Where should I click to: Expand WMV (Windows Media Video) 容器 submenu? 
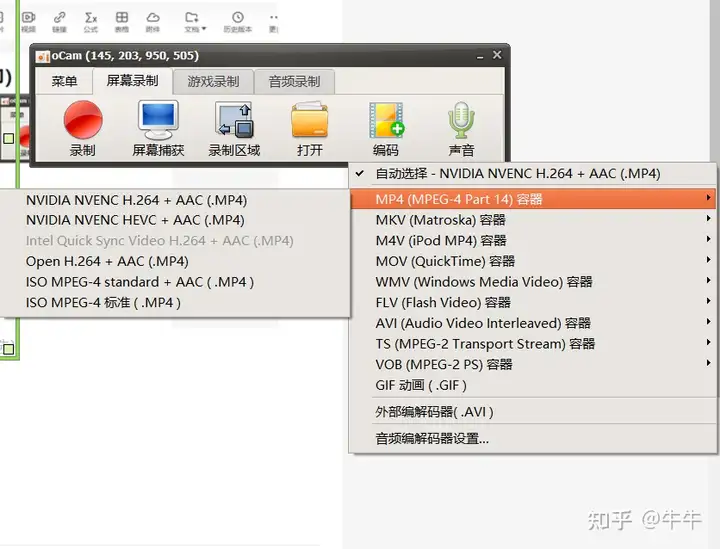coord(533,282)
